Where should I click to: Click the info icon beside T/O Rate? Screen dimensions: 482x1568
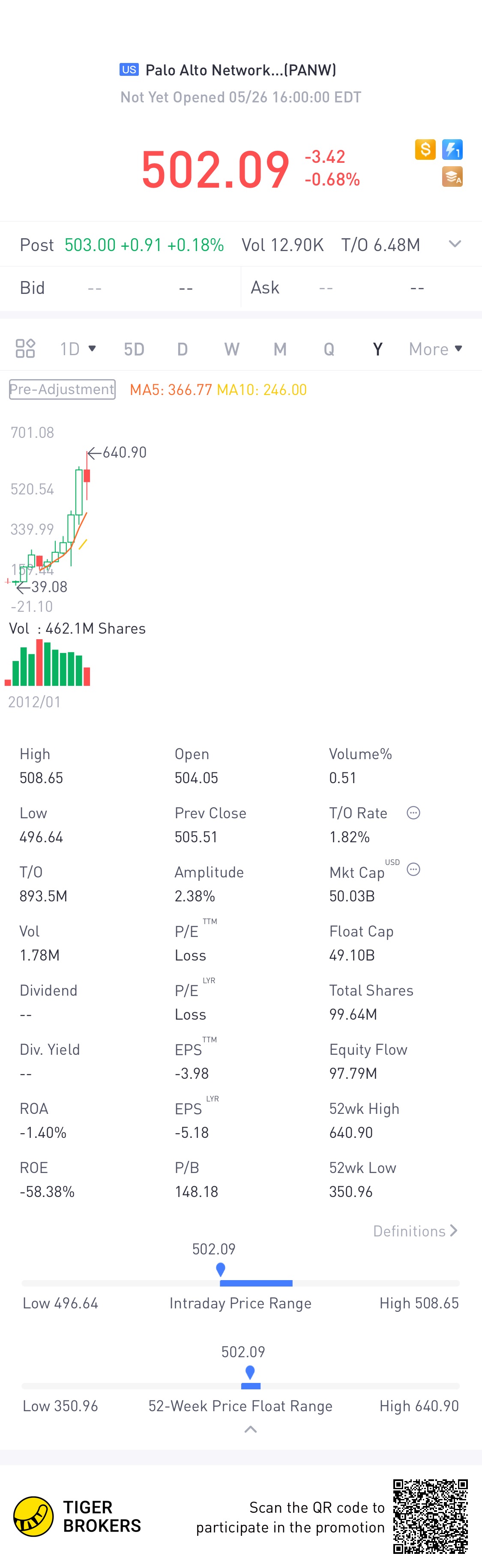click(x=413, y=813)
